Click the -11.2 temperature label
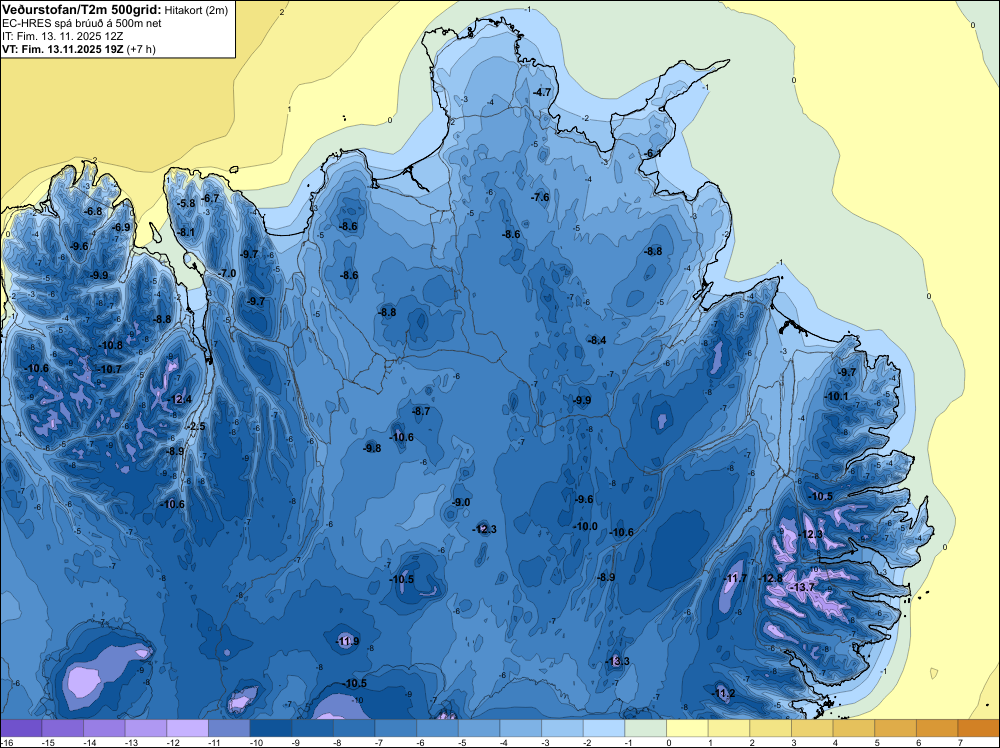This screenshot has height=748, width=1000. pyautogui.click(x=724, y=694)
